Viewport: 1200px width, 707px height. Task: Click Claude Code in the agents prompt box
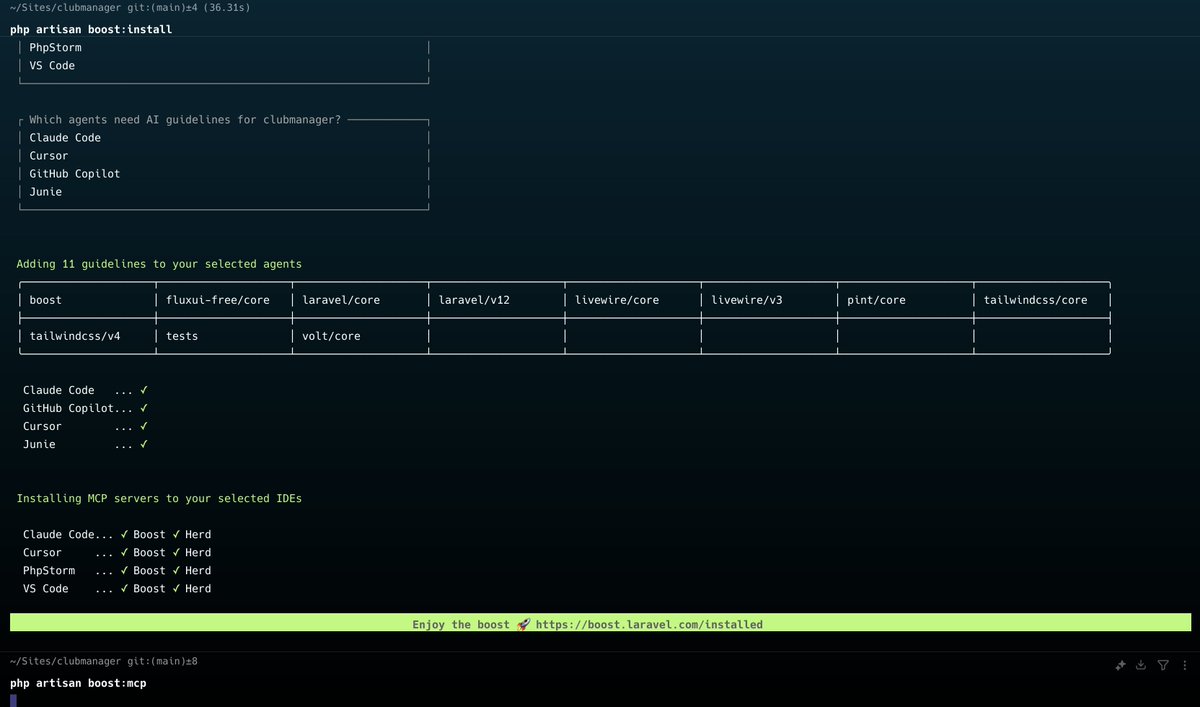(65, 138)
